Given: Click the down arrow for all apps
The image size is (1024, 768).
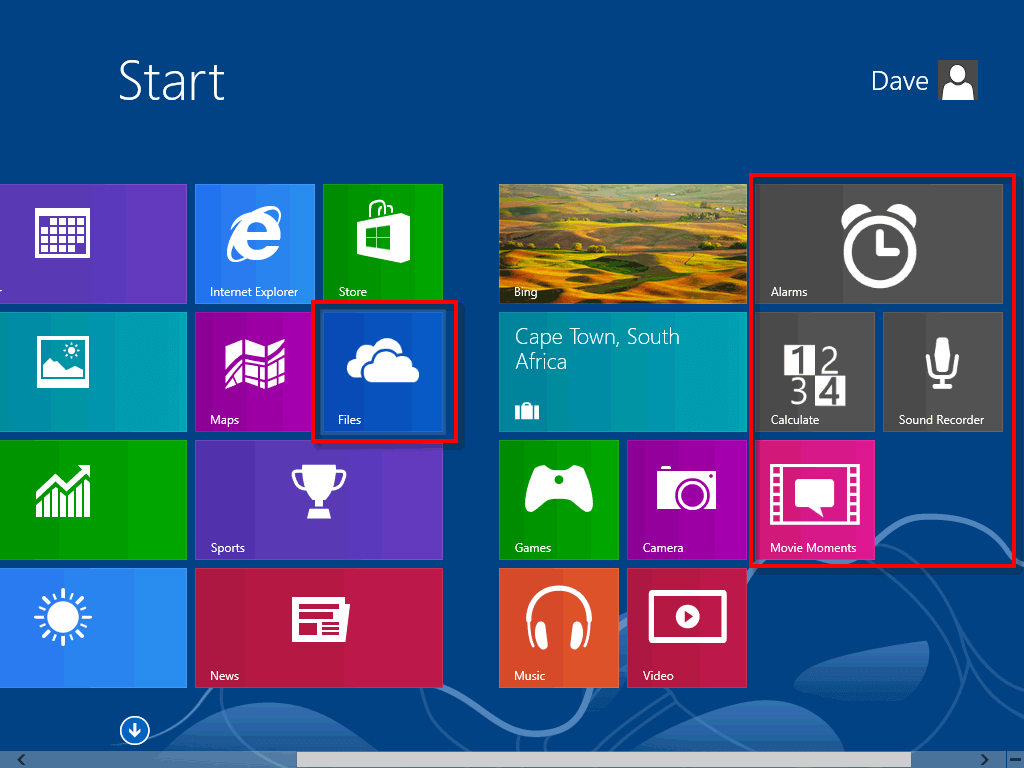Looking at the screenshot, I should pyautogui.click(x=135, y=730).
